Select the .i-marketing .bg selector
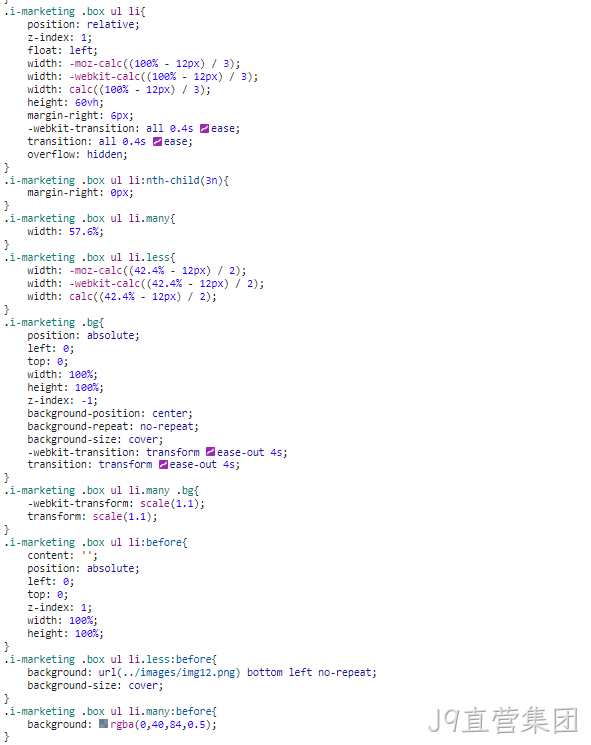591x745 pixels. (54, 323)
